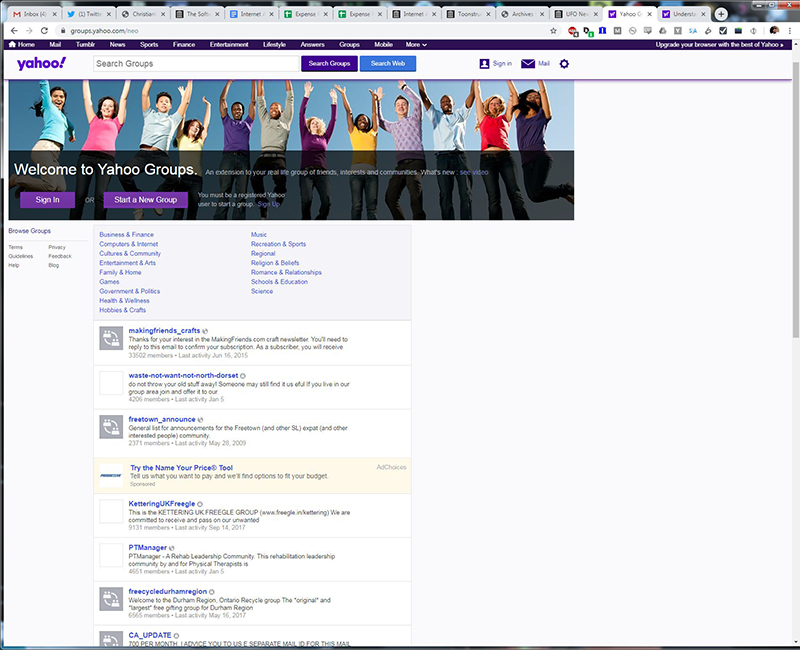800x650 pixels.
Task: Open a new browser tab with plus button
Action: [x=721, y=14]
